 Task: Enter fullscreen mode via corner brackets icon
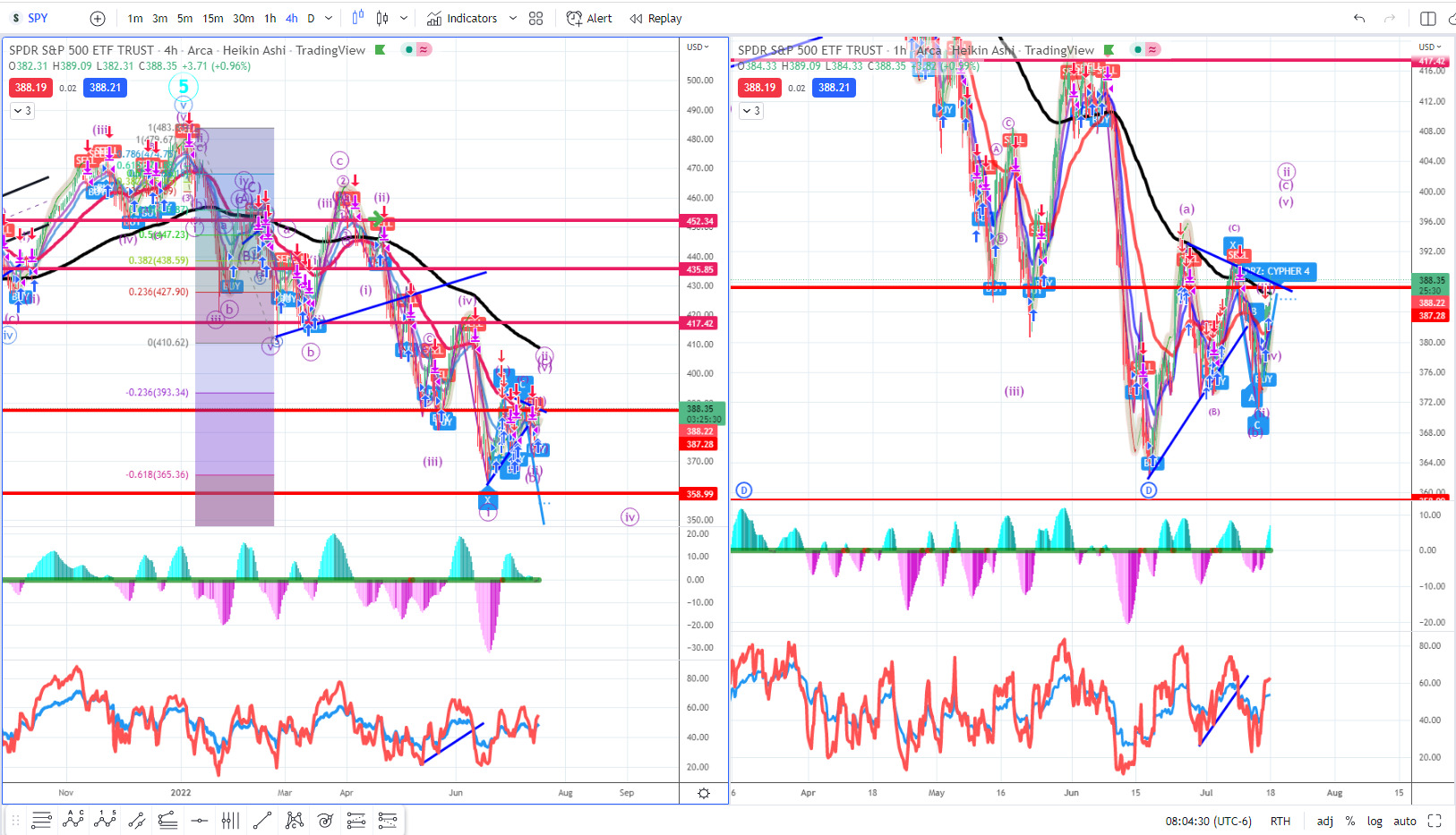pyautogui.click(x=1435, y=821)
